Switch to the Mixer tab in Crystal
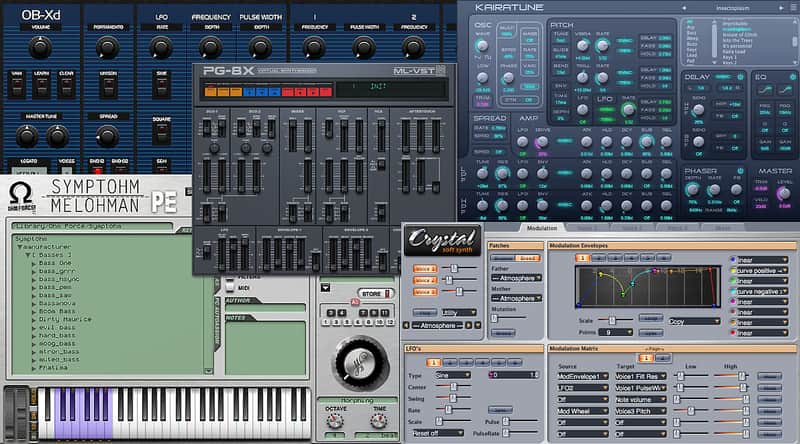800x444 pixels. point(722,228)
